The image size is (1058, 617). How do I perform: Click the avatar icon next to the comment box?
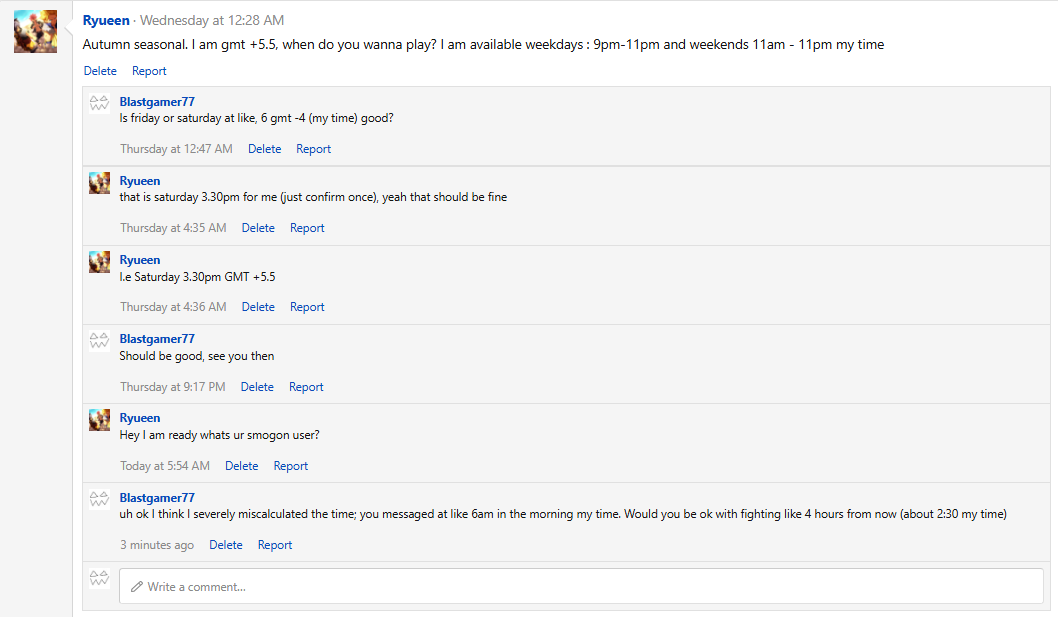click(99, 578)
